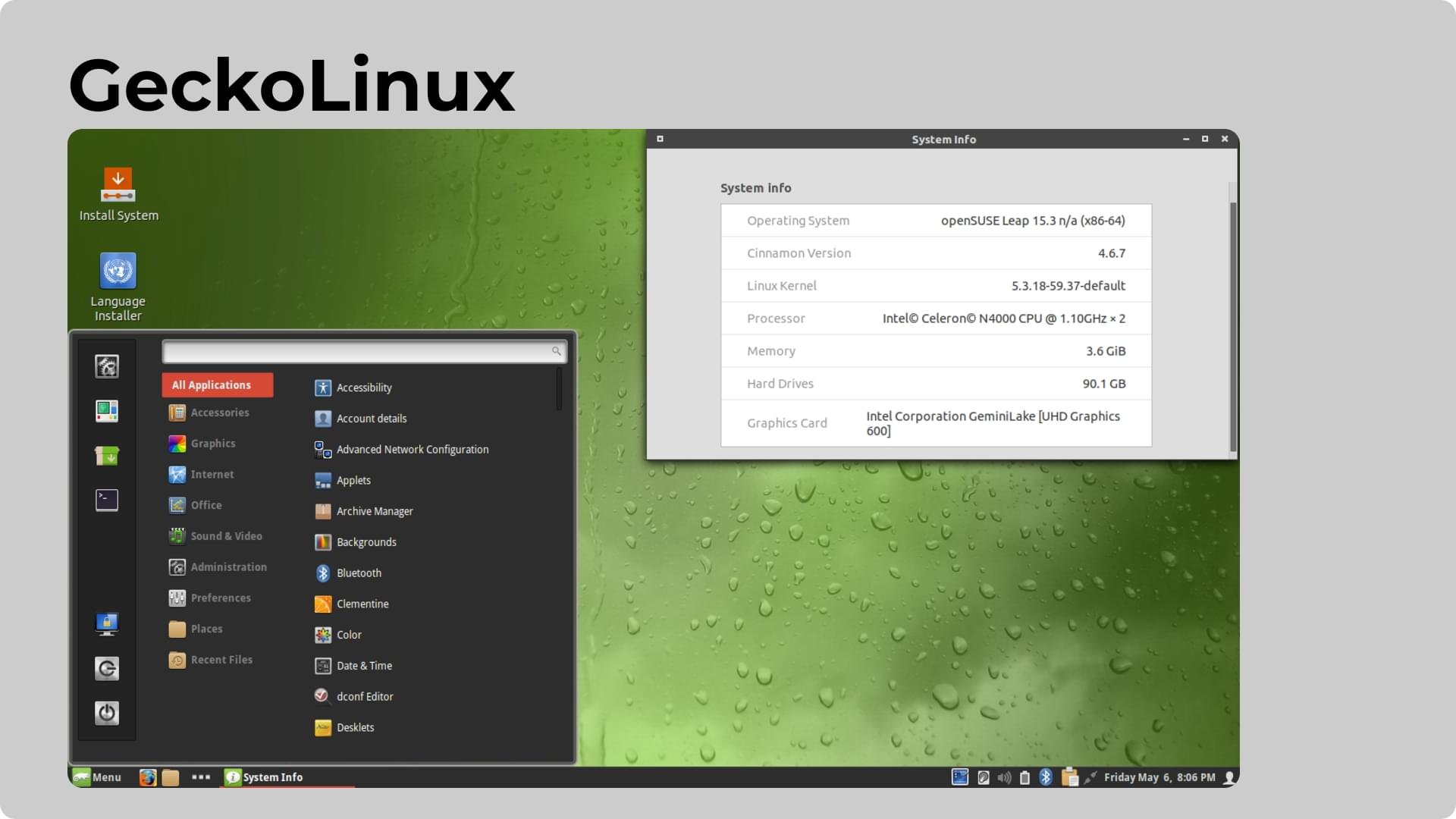Launch dconf Editor

click(354, 697)
